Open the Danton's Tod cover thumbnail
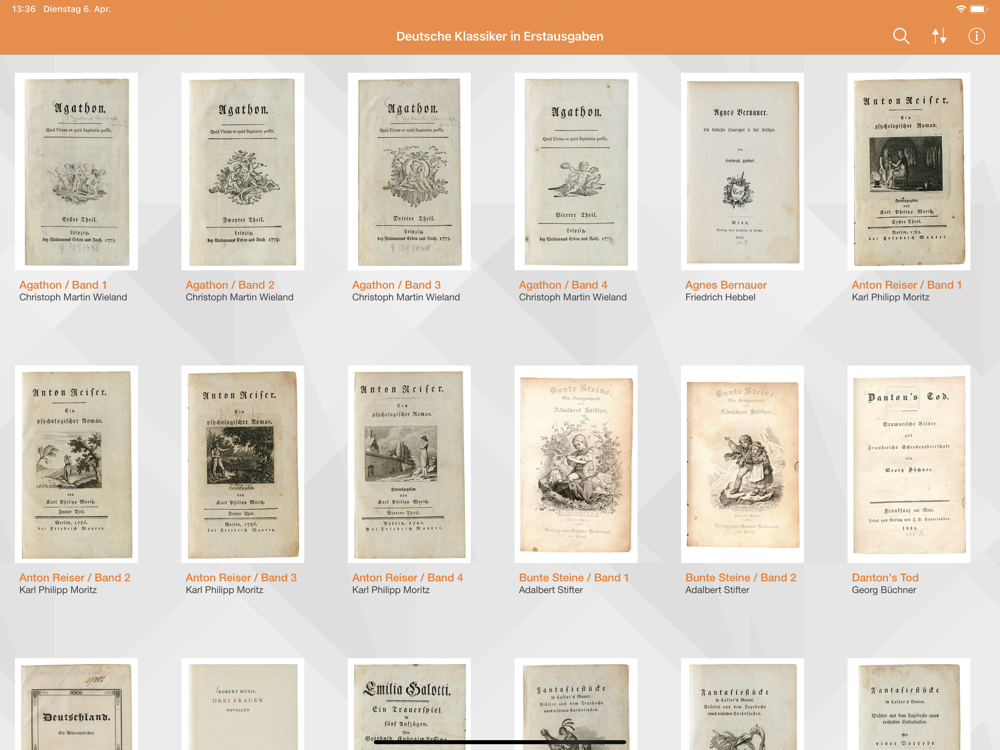Viewport: 1000px width, 750px height. click(x=909, y=464)
